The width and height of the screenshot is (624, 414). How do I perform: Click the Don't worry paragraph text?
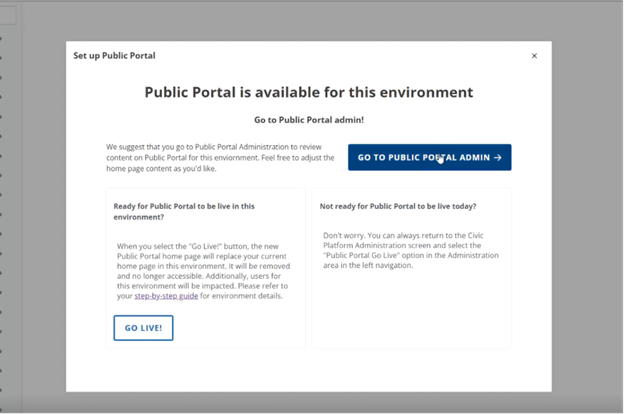(410, 250)
